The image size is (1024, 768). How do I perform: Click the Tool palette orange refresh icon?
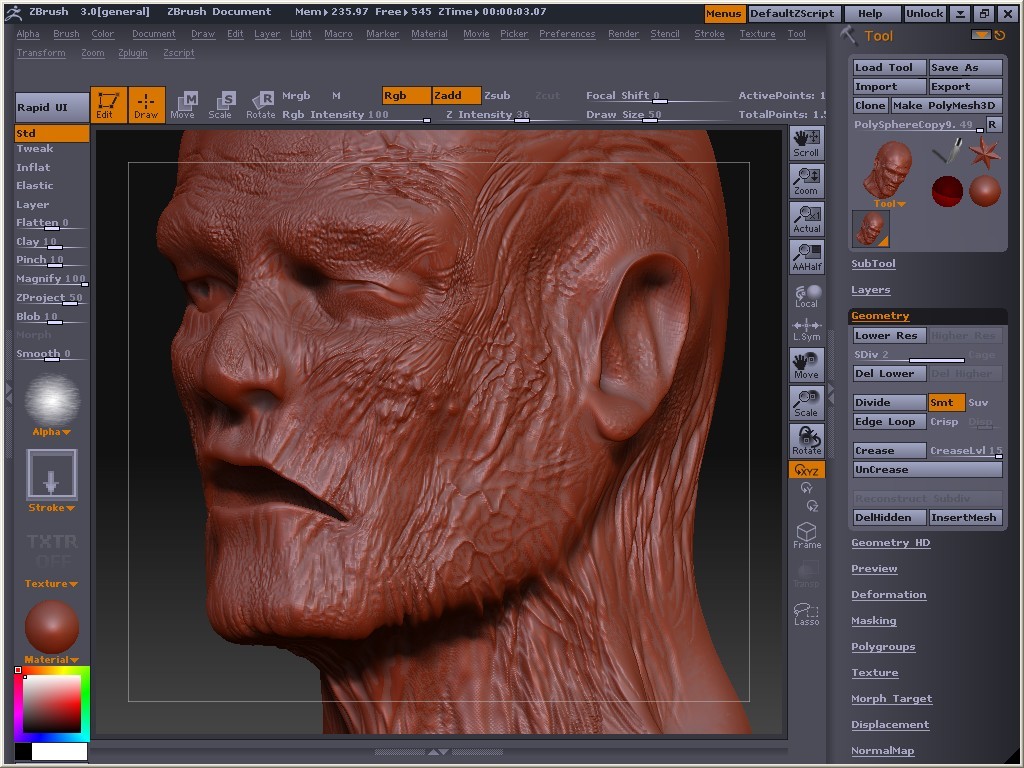(1000, 35)
